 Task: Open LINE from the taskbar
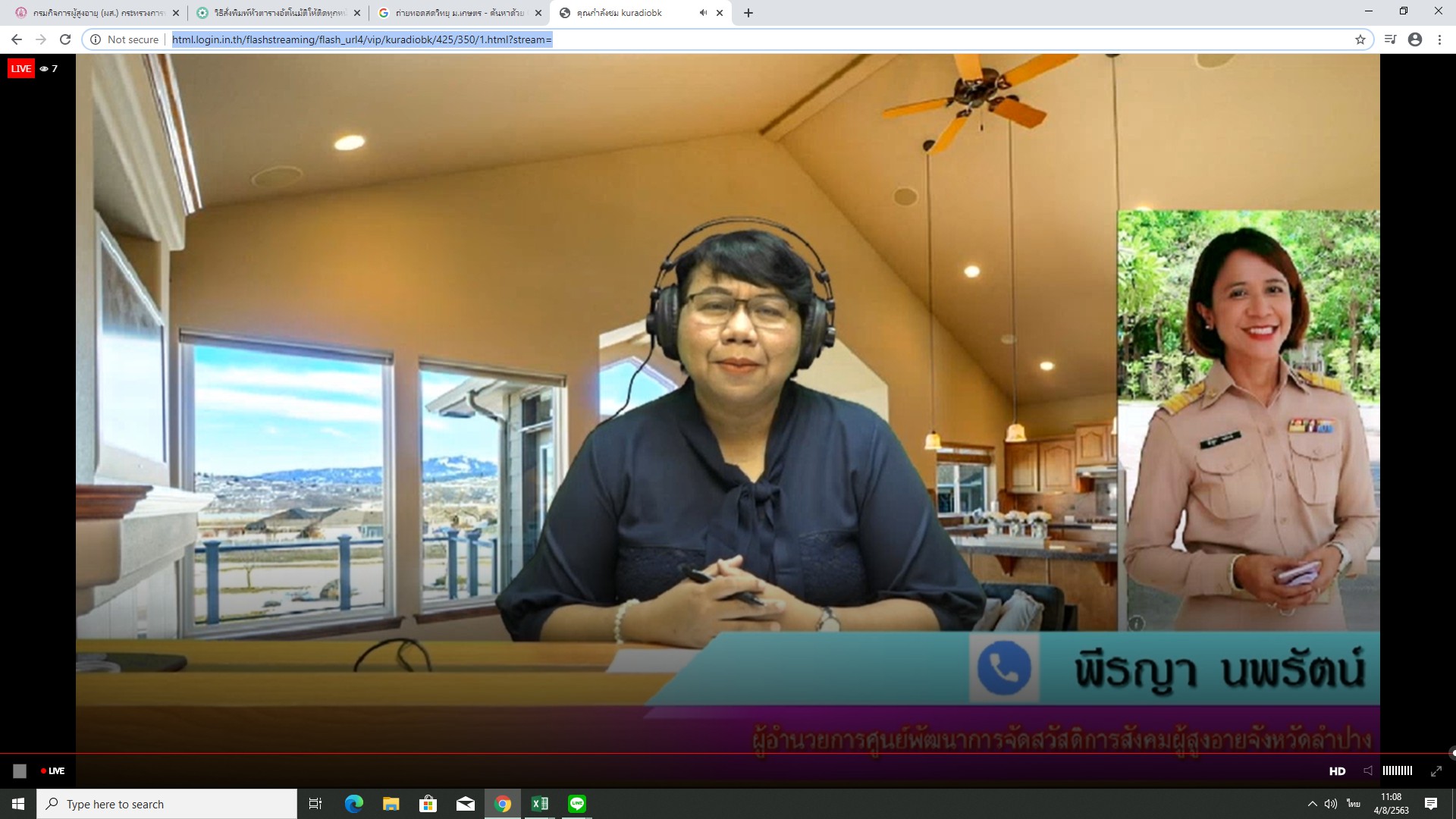[577, 804]
